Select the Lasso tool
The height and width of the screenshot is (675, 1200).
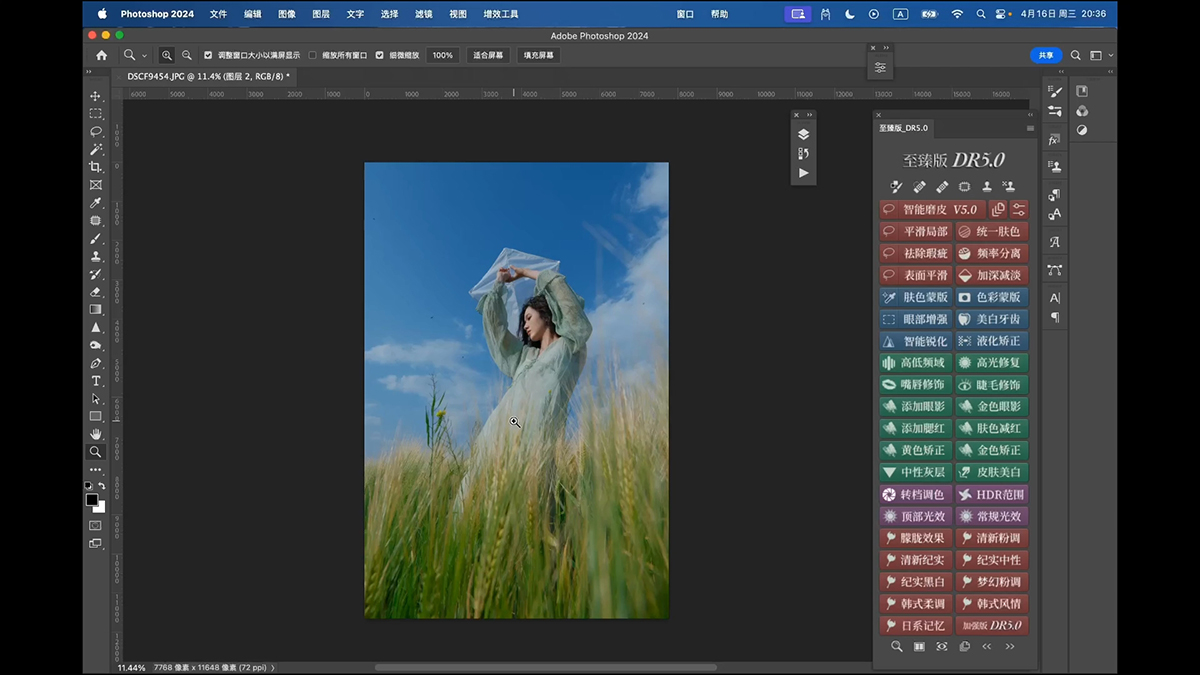[x=96, y=131]
